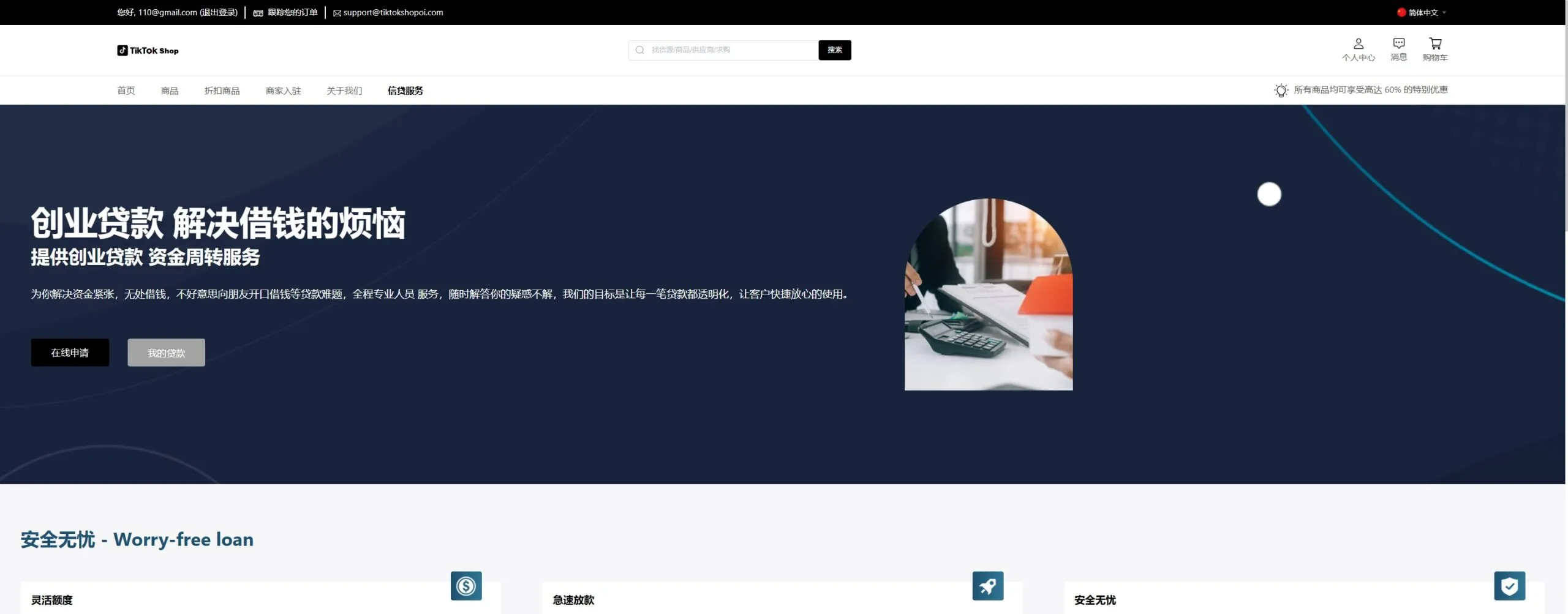Click the 急速放款 card title
Image resolution: width=1568 pixels, height=614 pixels.
coord(573,600)
